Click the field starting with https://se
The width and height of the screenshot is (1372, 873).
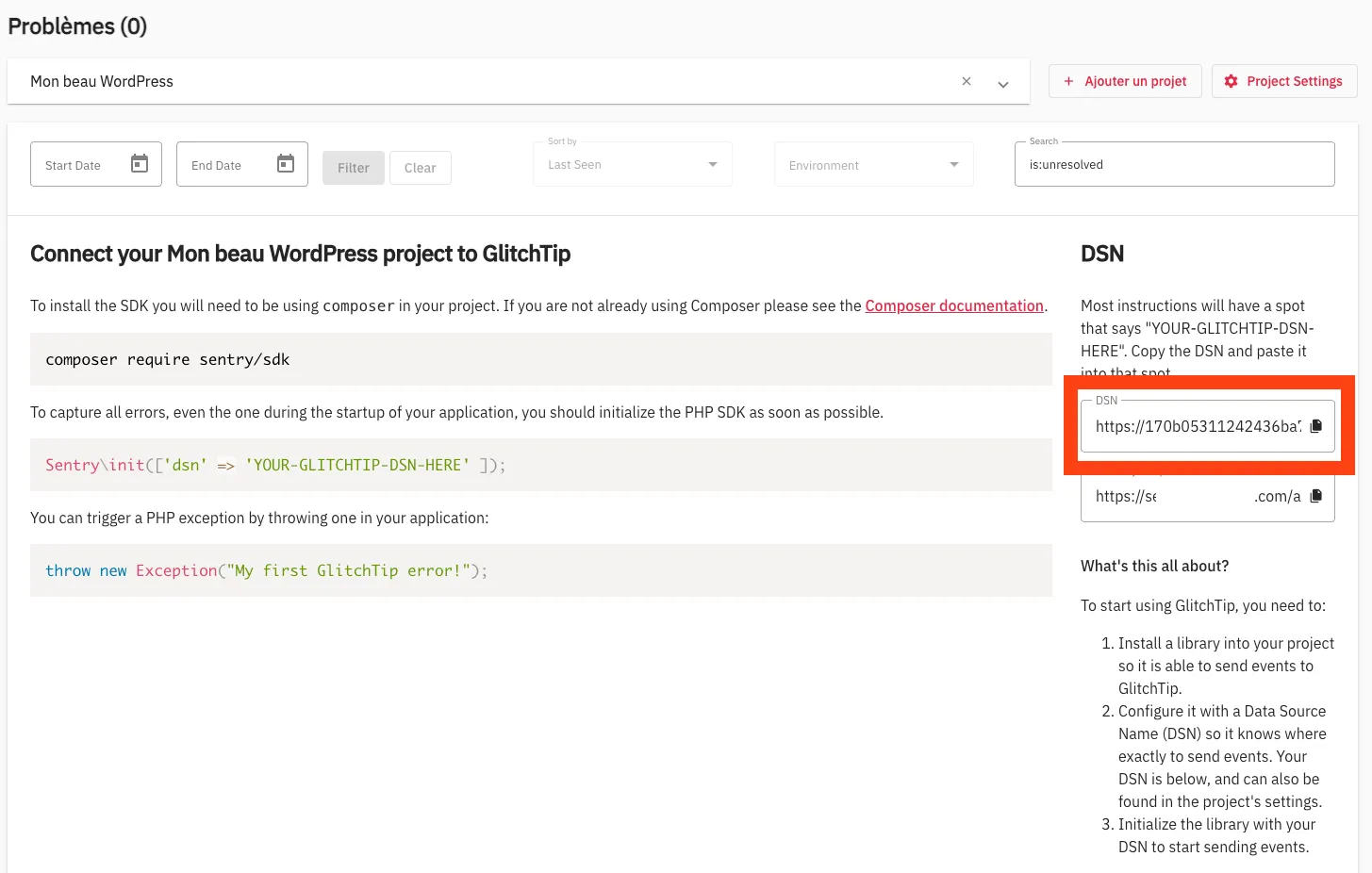coord(1208,497)
